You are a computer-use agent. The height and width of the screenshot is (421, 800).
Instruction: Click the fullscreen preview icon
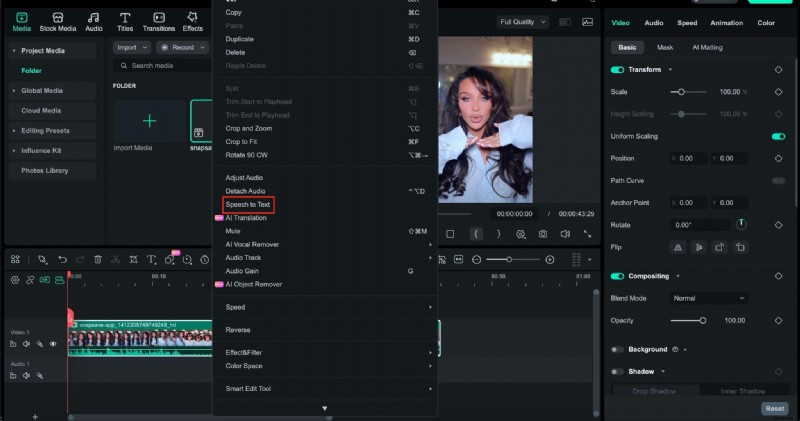click(588, 234)
